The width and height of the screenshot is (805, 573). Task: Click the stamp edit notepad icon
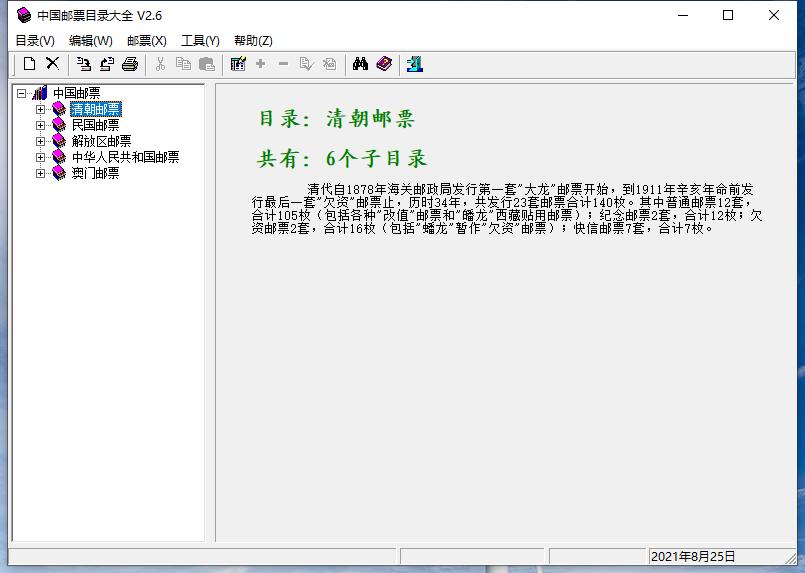click(237, 64)
